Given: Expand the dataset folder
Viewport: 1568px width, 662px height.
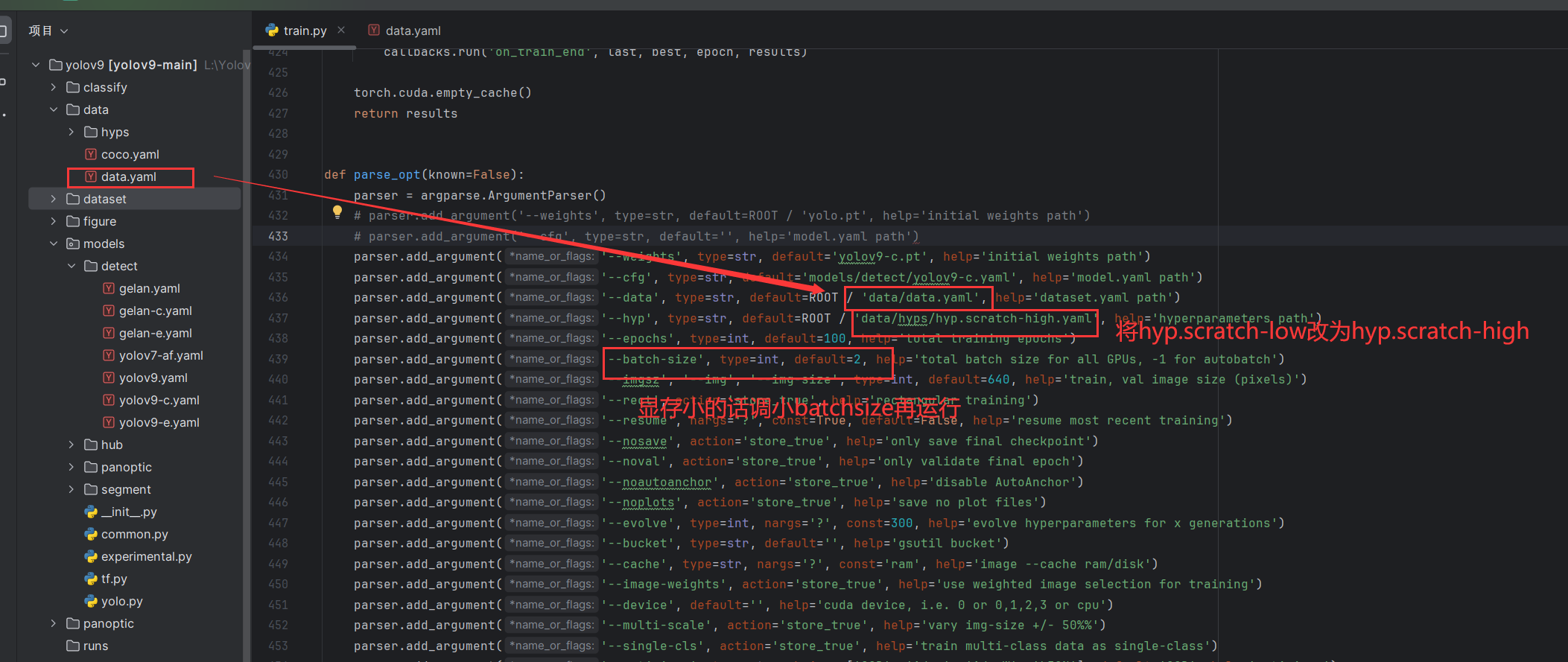Looking at the screenshot, I should (x=54, y=199).
